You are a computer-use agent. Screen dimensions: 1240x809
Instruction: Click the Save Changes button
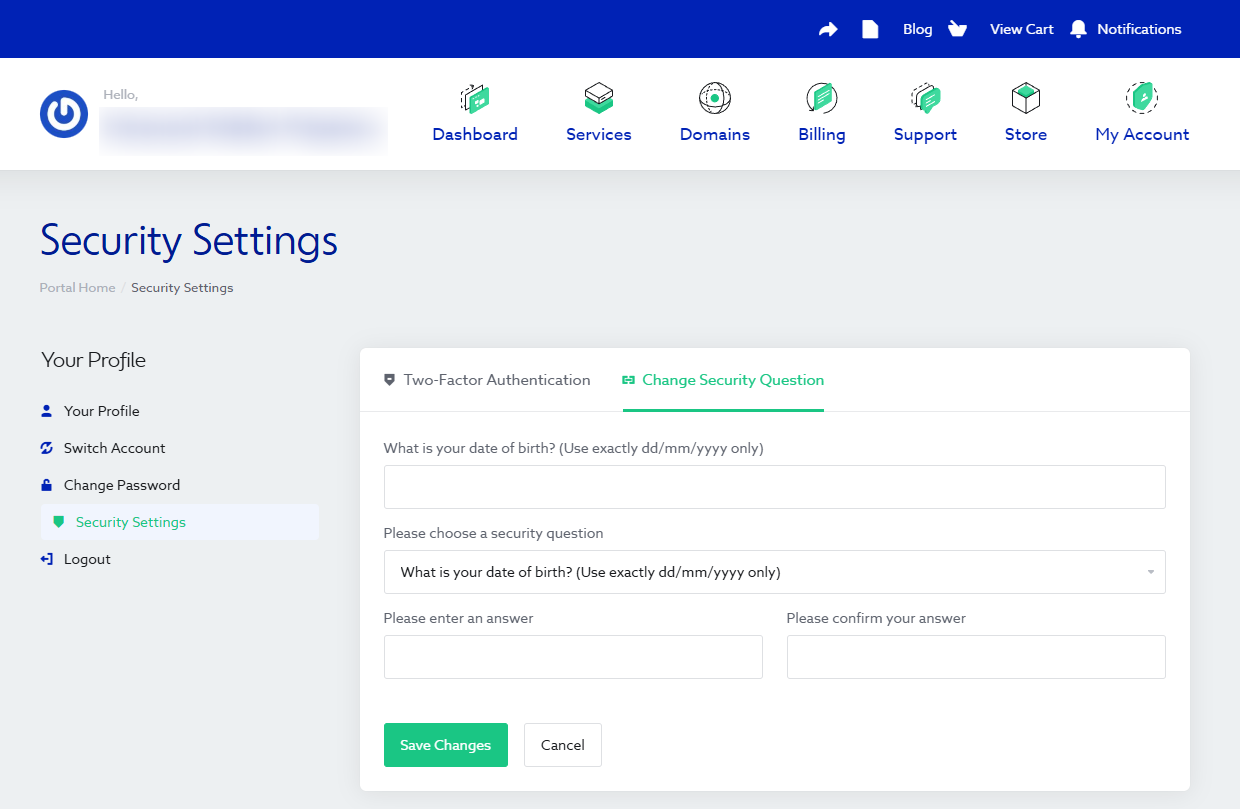(446, 745)
